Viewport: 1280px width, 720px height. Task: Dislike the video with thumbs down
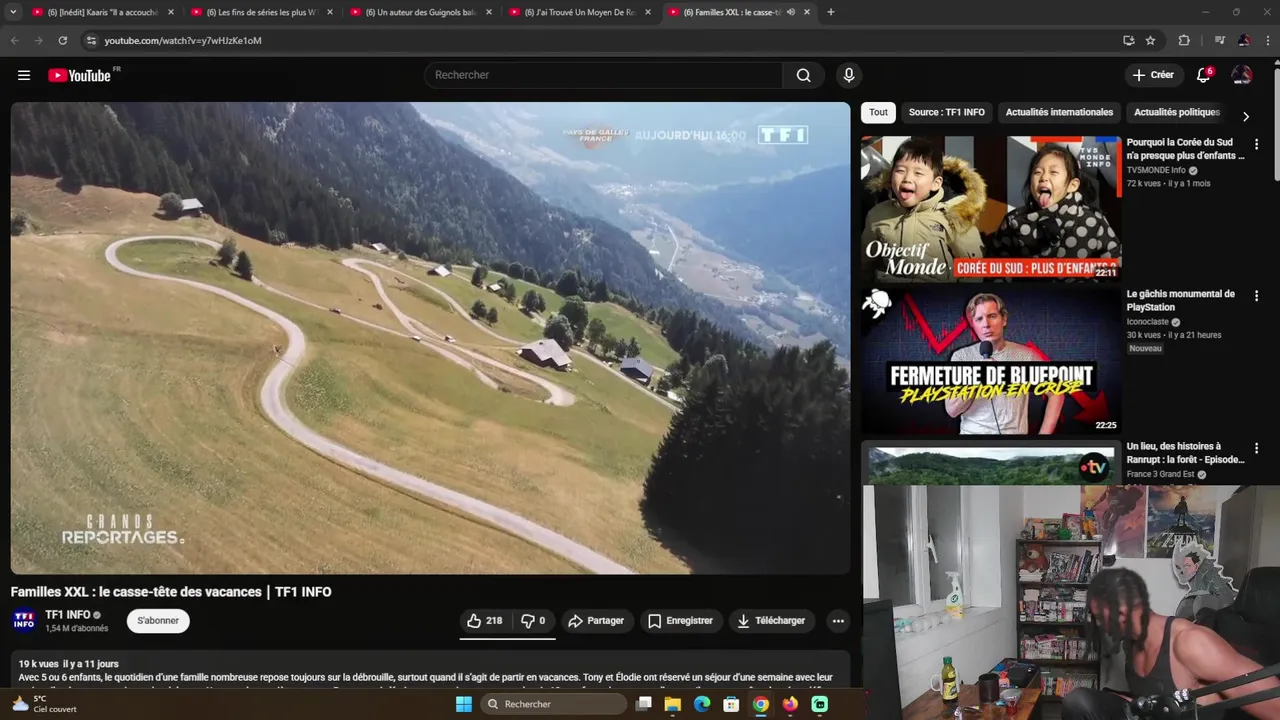point(534,621)
